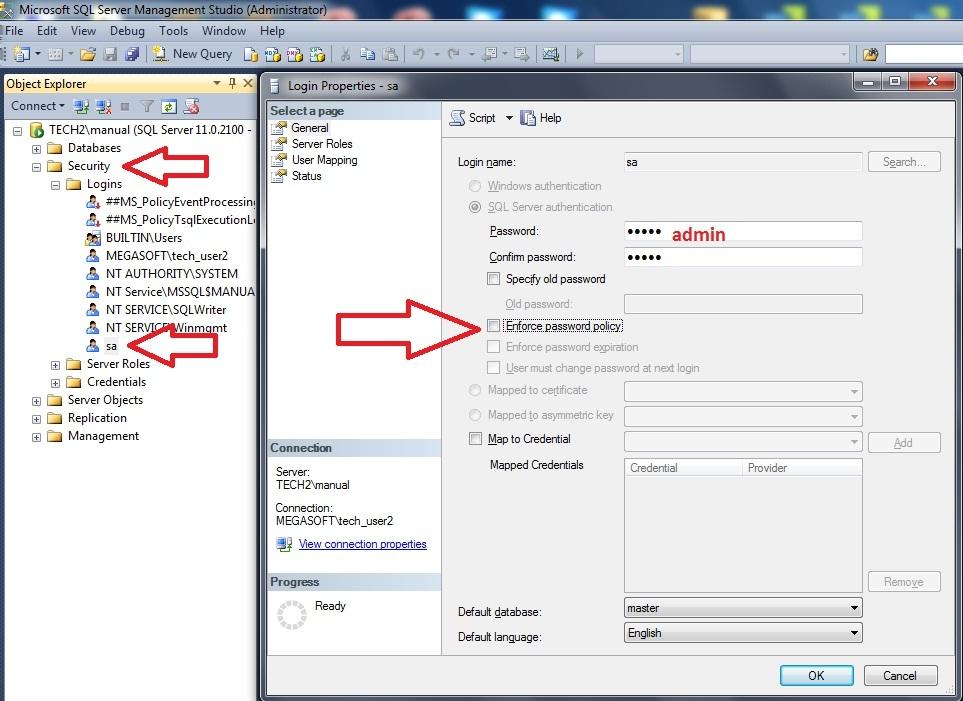The height and width of the screenshot is (701, 963).
Task: Click the New Project toolbar icon
Action: coord(22,54)
